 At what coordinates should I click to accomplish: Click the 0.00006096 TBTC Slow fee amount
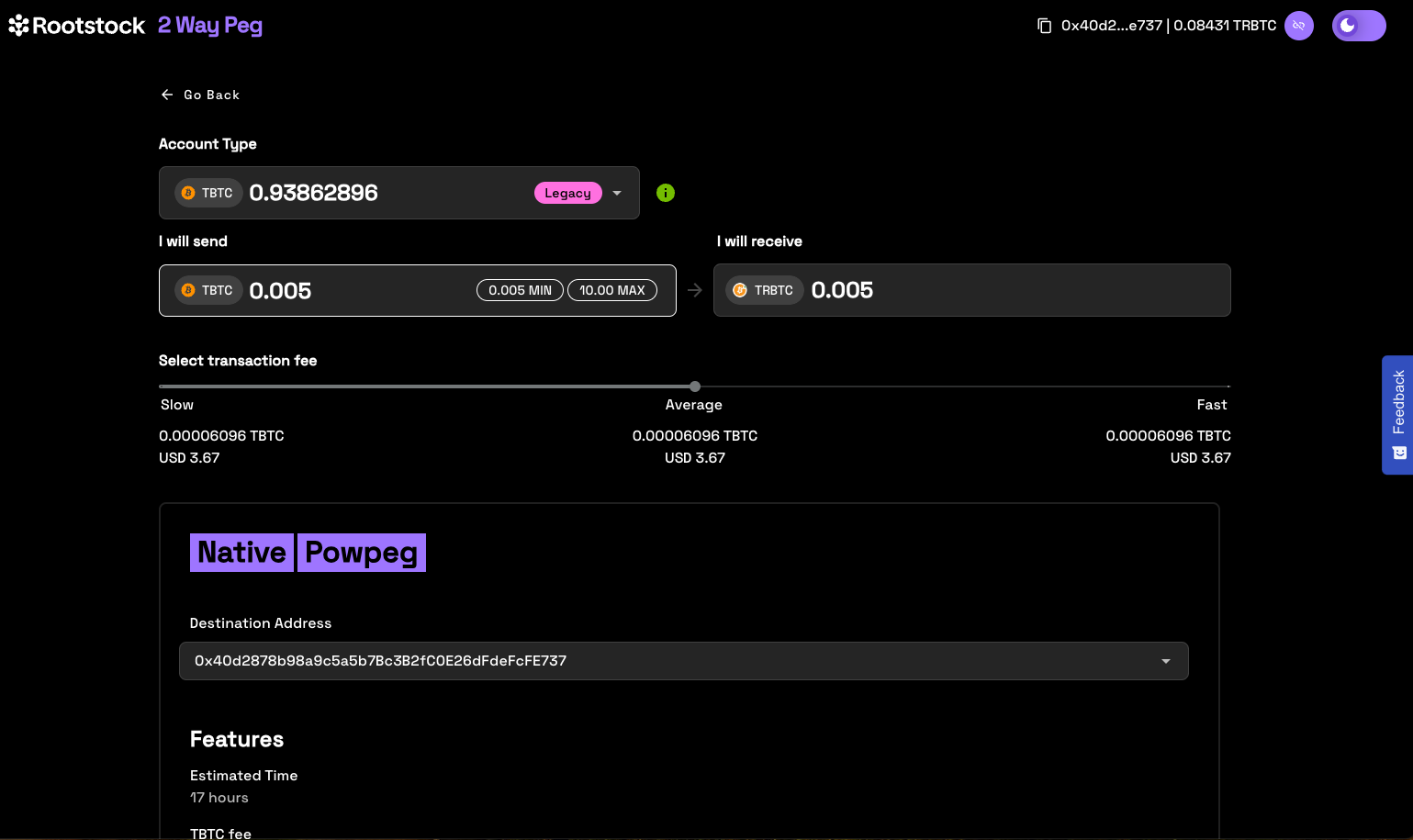[221, 436]
